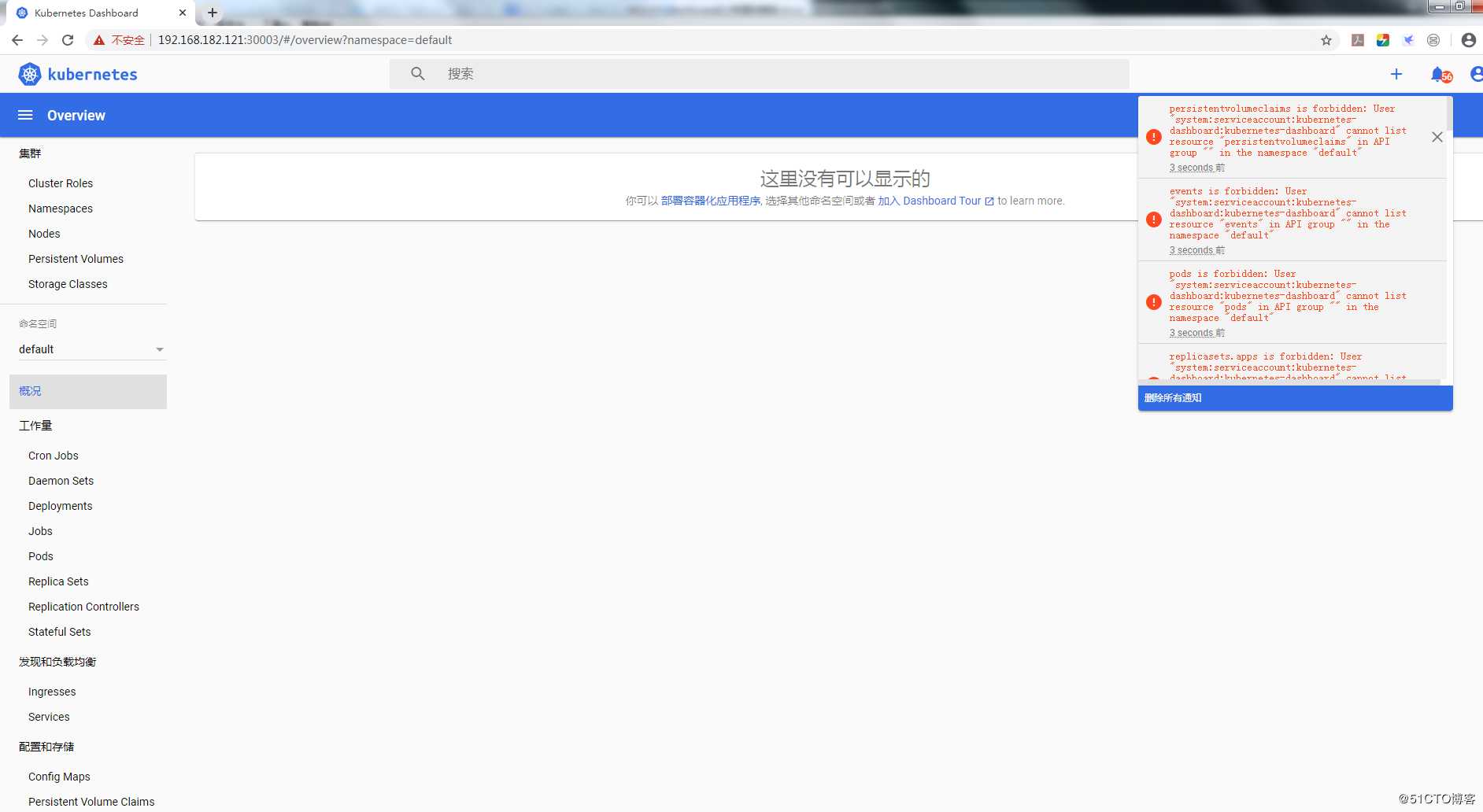1483x812 pixels.
Task: Select the pods is forbidden notification text
Action: point(1288,296)
